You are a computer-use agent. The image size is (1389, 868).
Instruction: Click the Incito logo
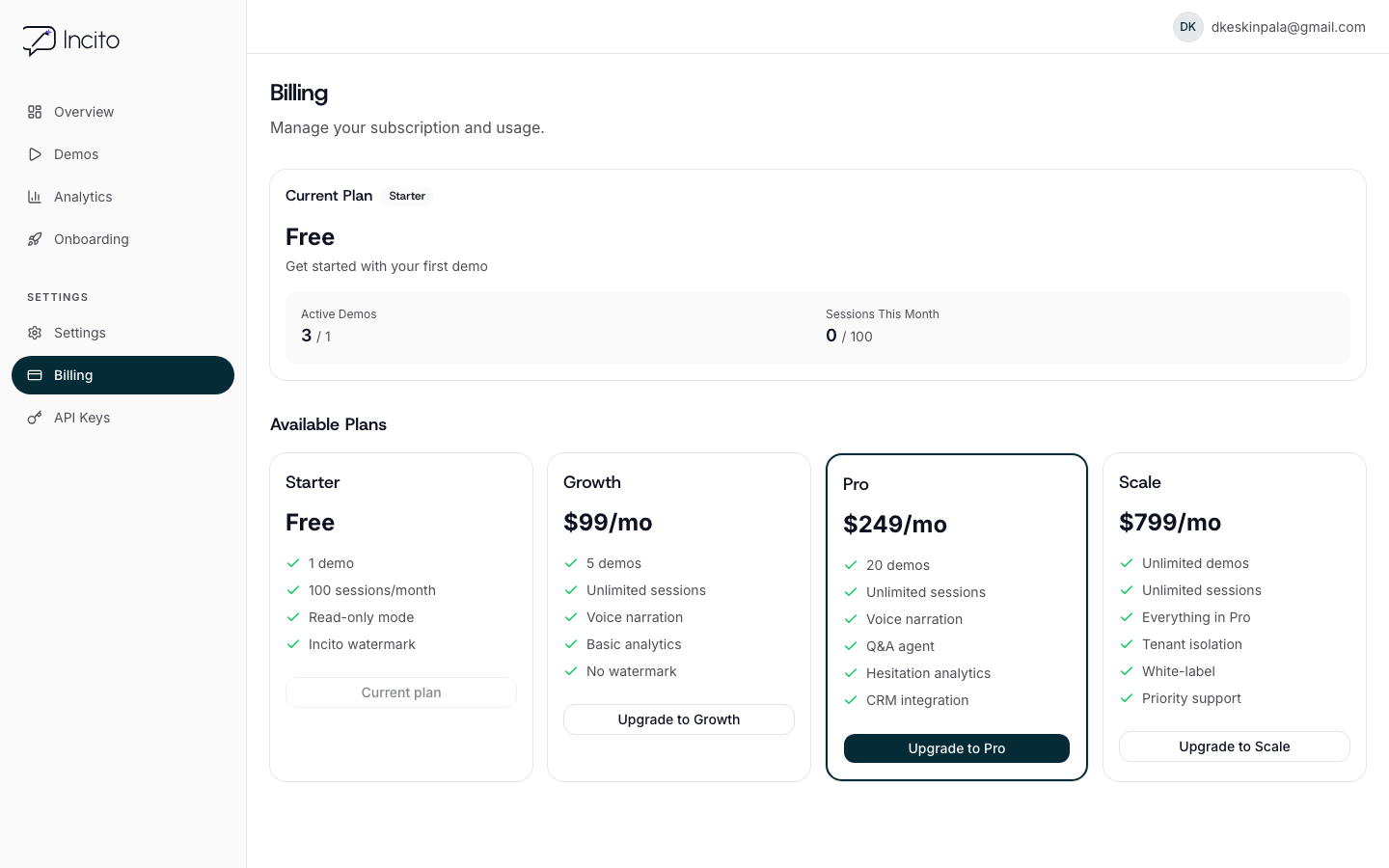[x=70, y=41]
